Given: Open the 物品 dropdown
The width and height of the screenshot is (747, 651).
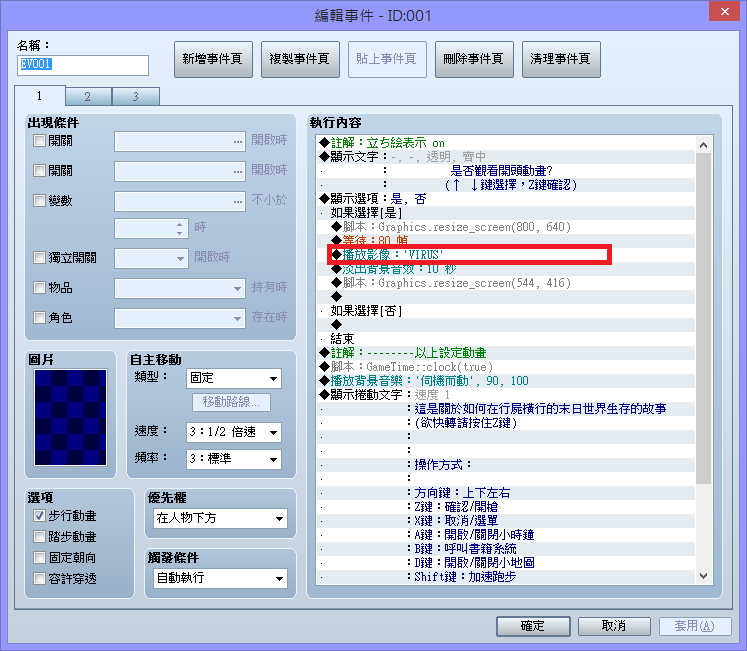Looking at the screenshot, I should coord(180,288).
